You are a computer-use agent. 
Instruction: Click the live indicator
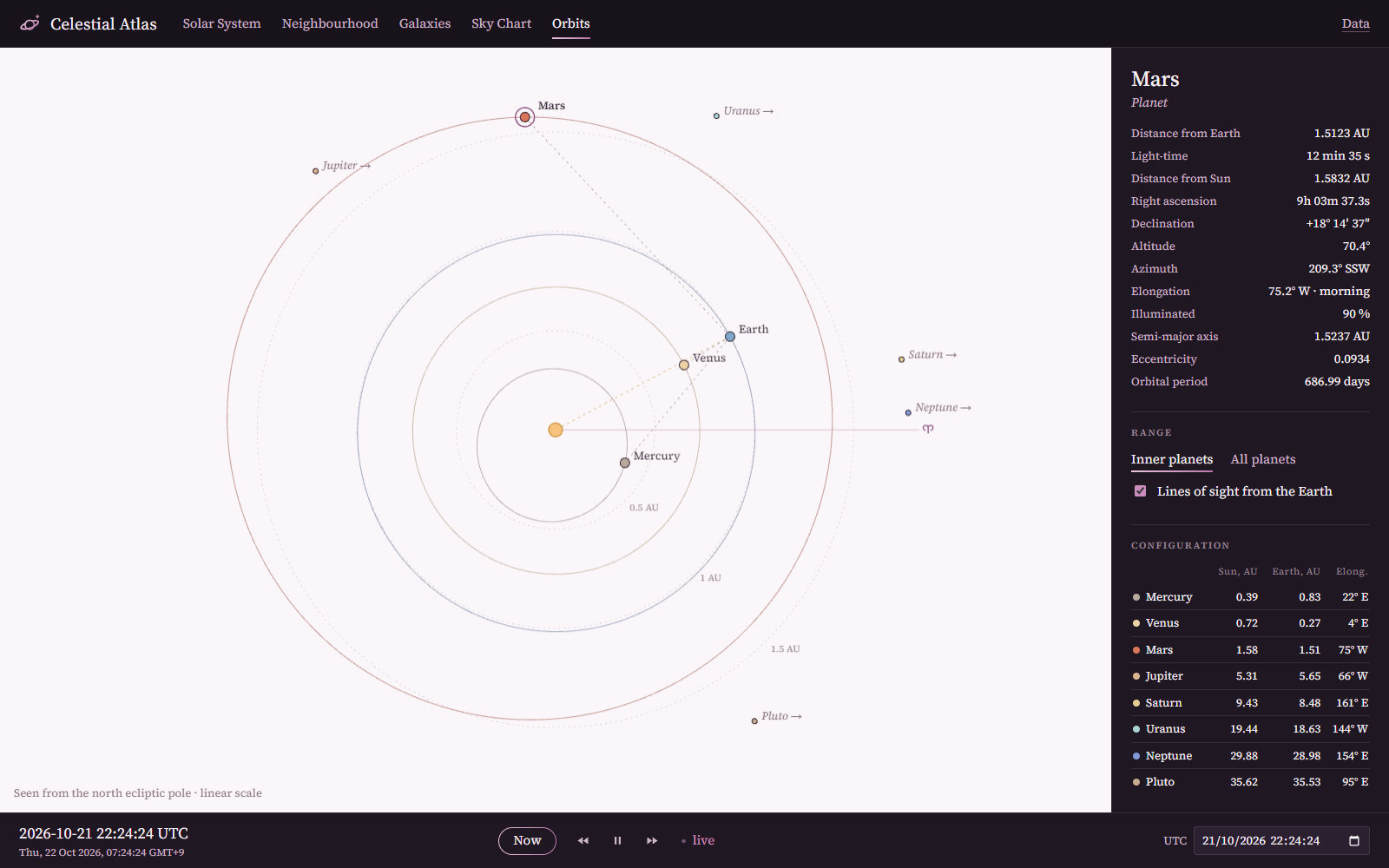(x=698, y=840)
